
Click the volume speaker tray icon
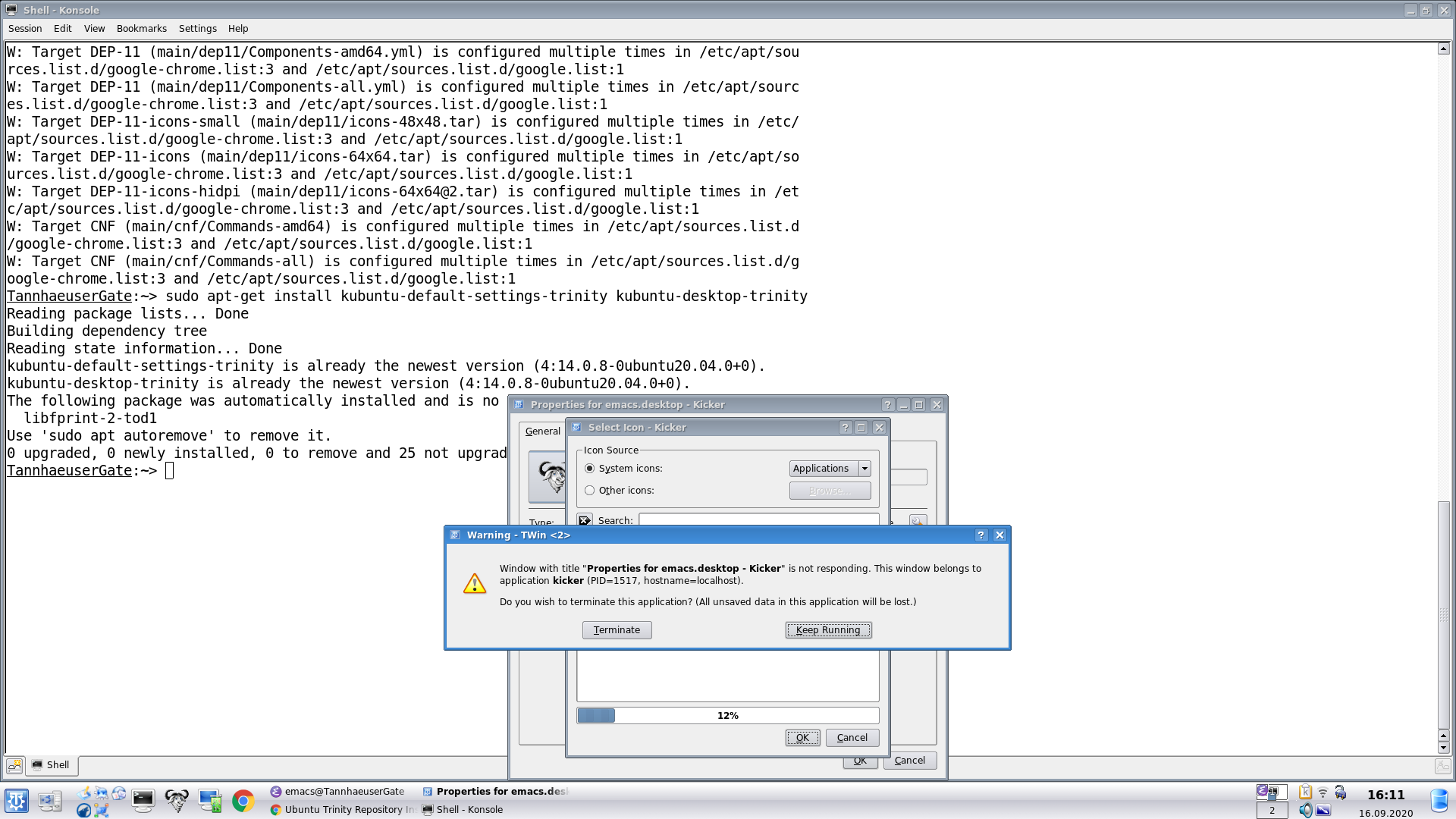(x=1305, y=810)
